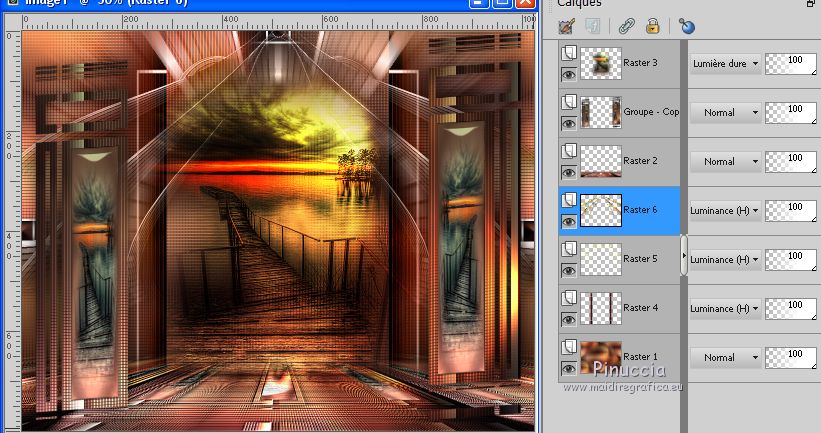Click the opacity value of Raster 2
The width and height of the screenshot is (821, 433).
(795, 158)
